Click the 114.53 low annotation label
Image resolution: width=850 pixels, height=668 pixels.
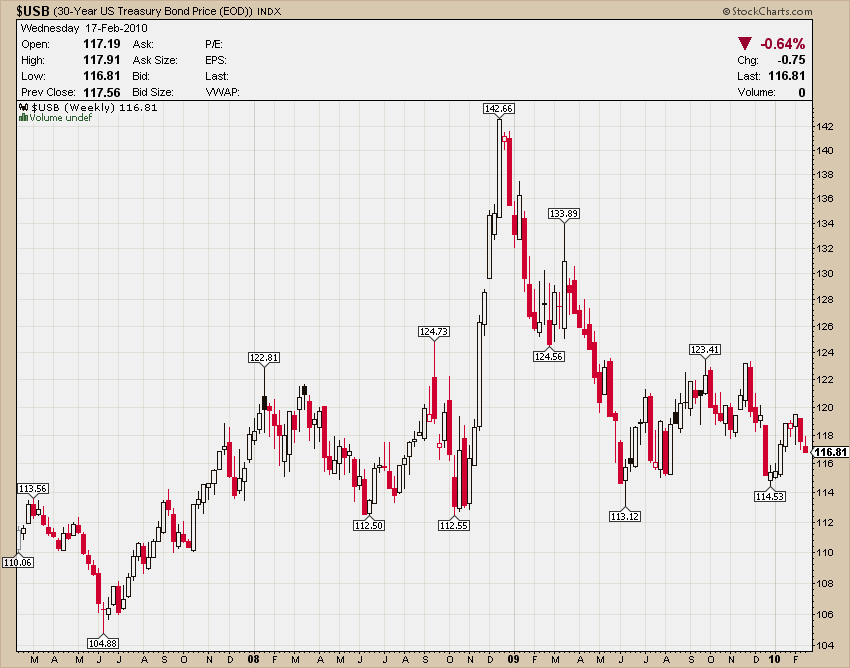click(770, 496)
